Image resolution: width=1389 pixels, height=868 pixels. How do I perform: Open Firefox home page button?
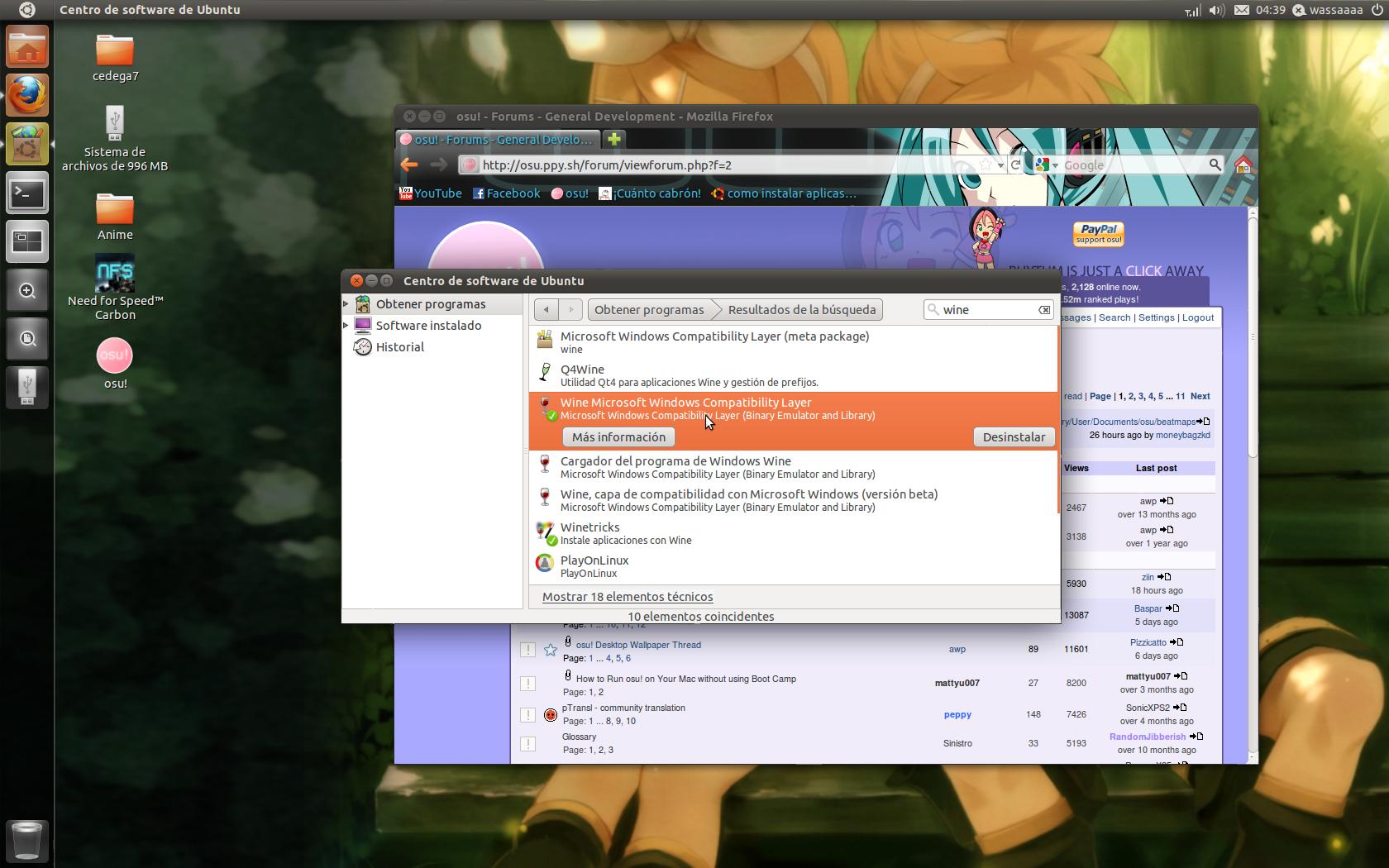tap(1242, 165)
